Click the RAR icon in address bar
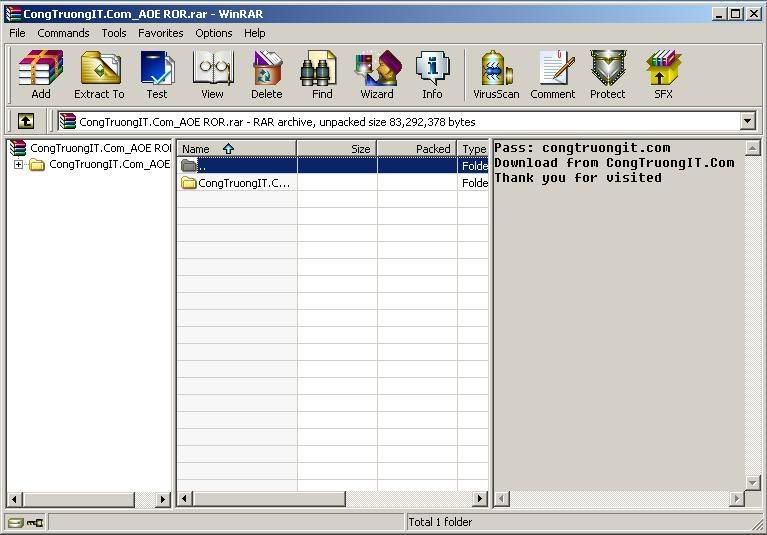Screen dimensions: 767x535 pos(68,121)
